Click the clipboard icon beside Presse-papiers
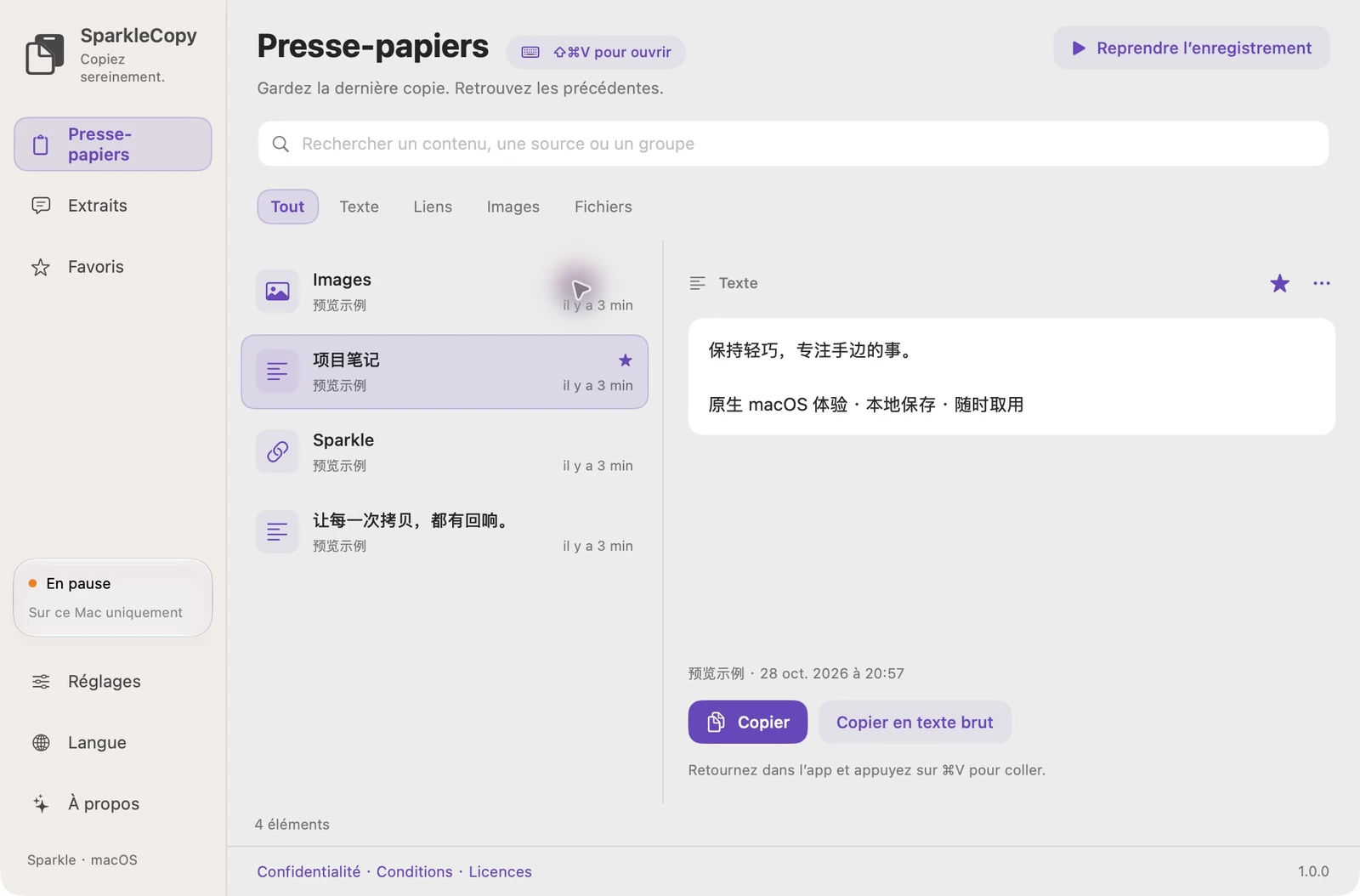This screenshot has height=896, width=1360. pyautogui.click(x=41, y=145)
